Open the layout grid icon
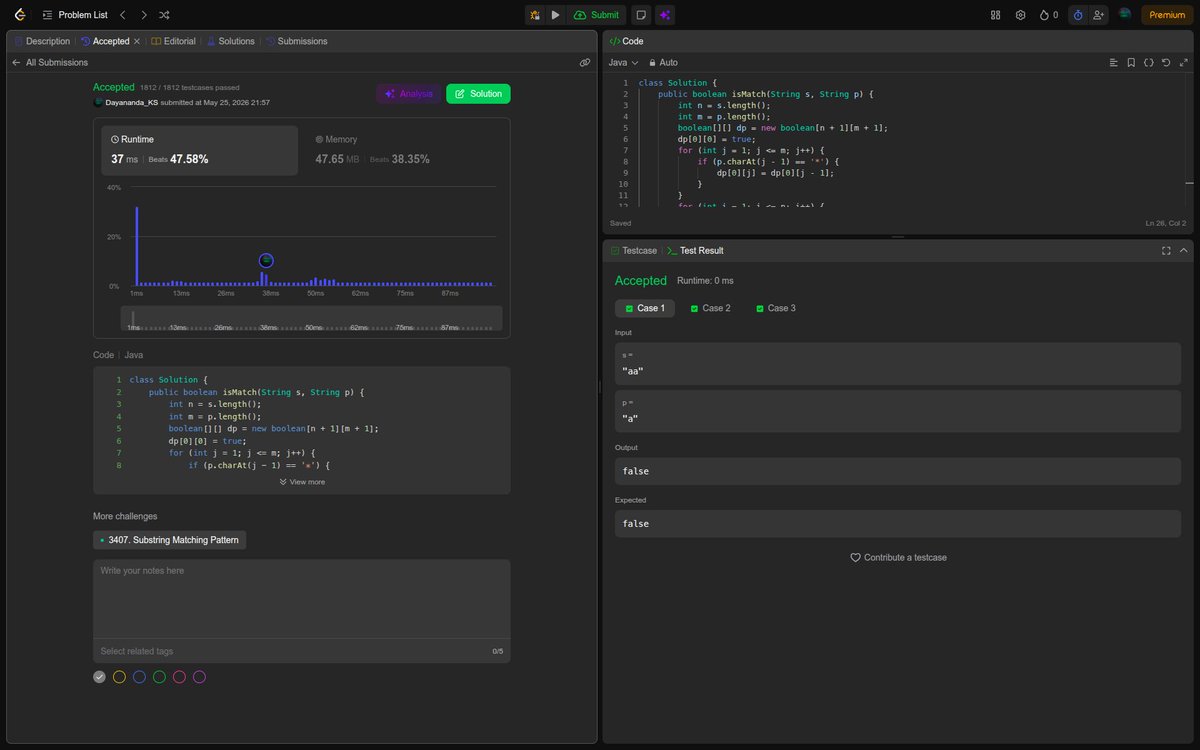Viewport: 1200px width, 750px height. (995, 15)
